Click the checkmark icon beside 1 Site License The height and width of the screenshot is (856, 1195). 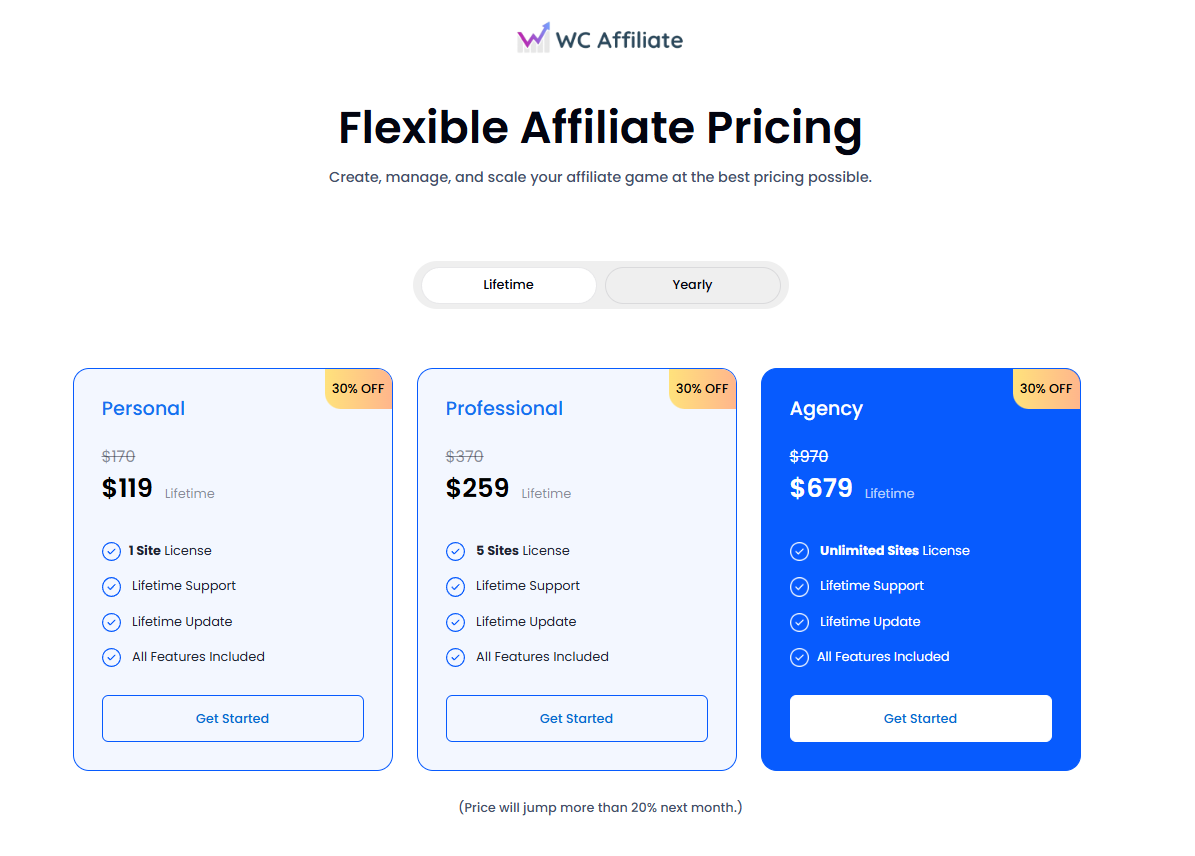click(x=111, y=551)
